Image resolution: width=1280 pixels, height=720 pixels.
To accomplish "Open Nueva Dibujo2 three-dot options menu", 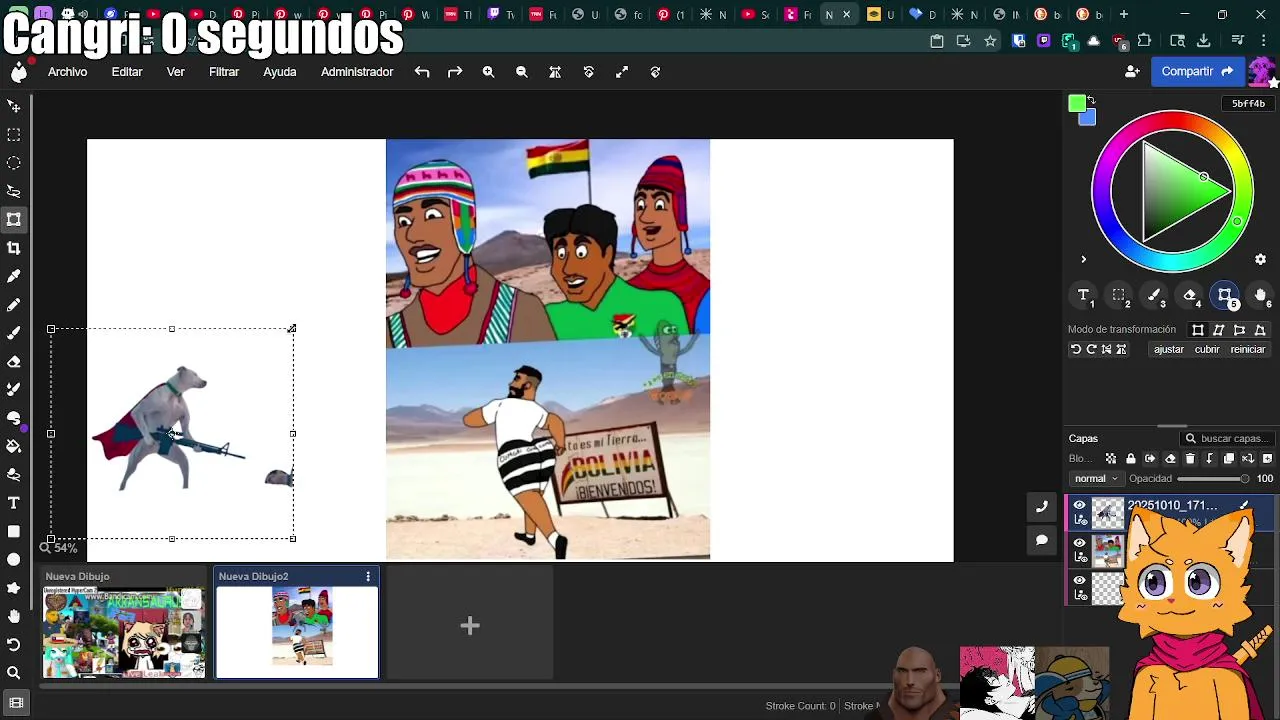I will click(368, 576).
